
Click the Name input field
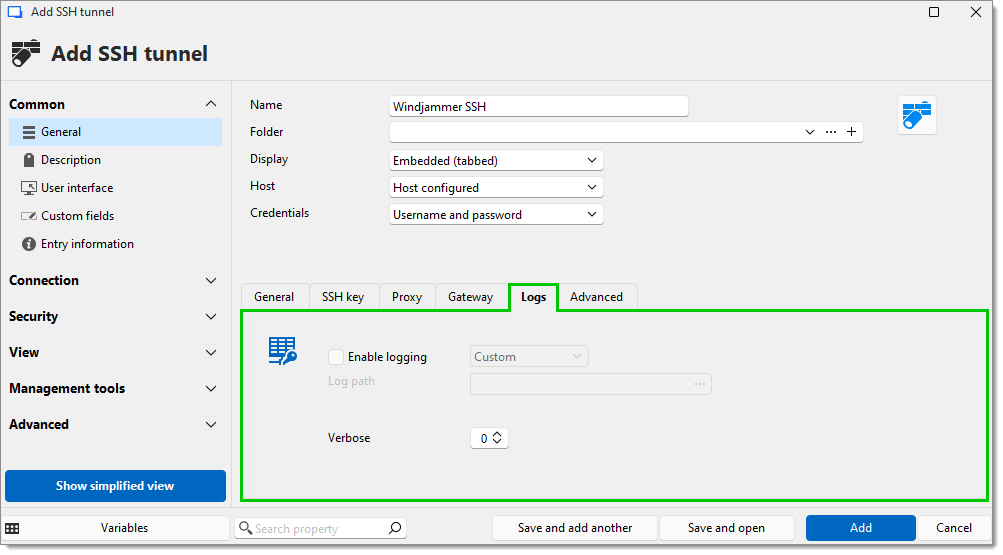coord(538,107)
